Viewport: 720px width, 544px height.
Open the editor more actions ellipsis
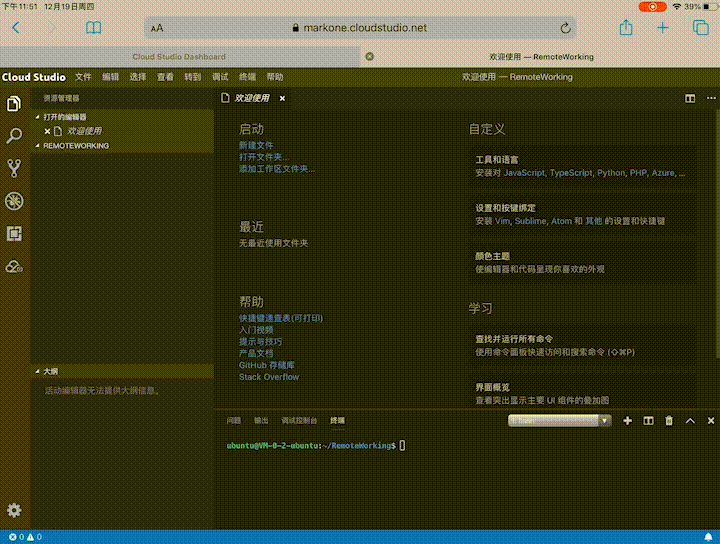tap(711, 98)
